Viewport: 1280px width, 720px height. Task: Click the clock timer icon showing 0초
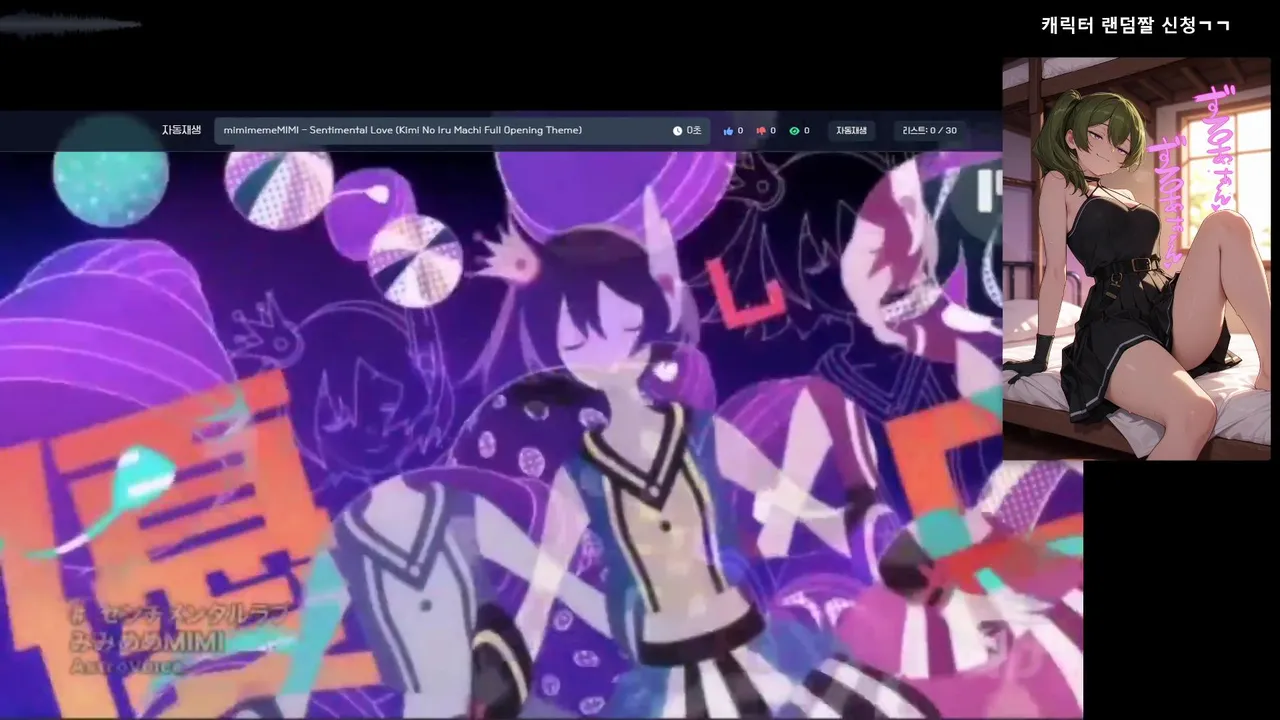click(677, 131)
